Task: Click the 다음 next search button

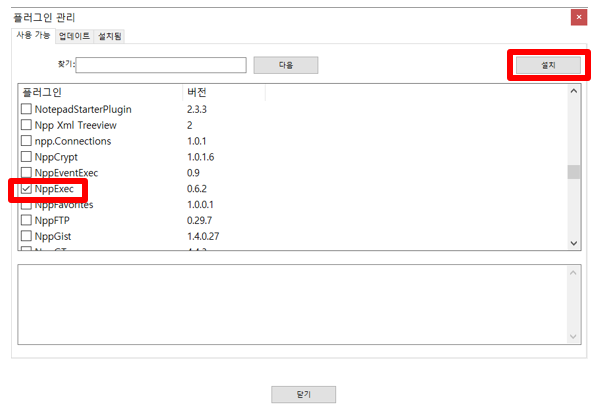Action: pos(286,65)
